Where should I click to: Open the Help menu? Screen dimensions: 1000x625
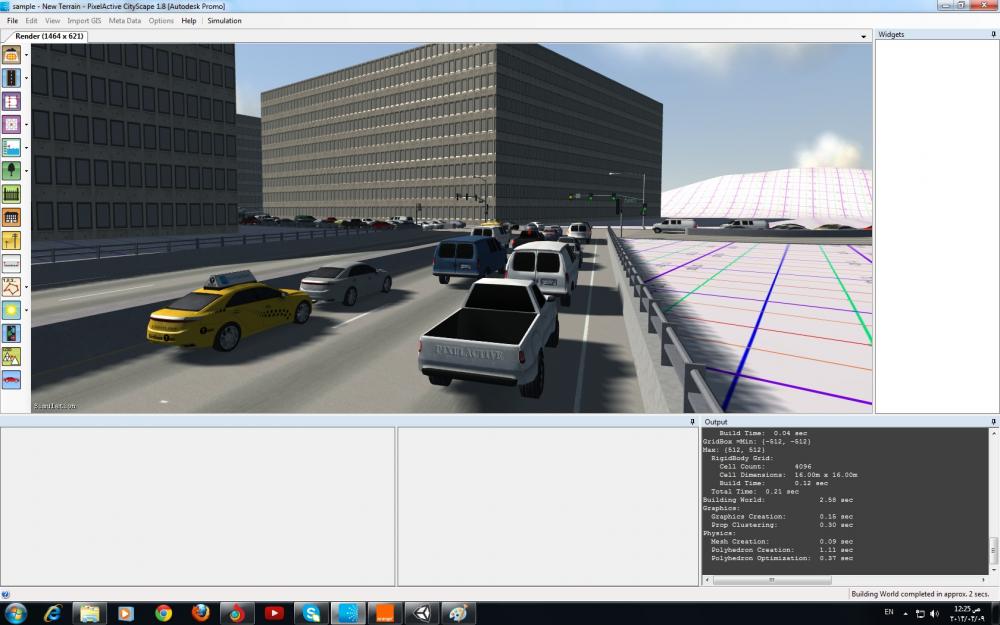[x=189, y=20]
